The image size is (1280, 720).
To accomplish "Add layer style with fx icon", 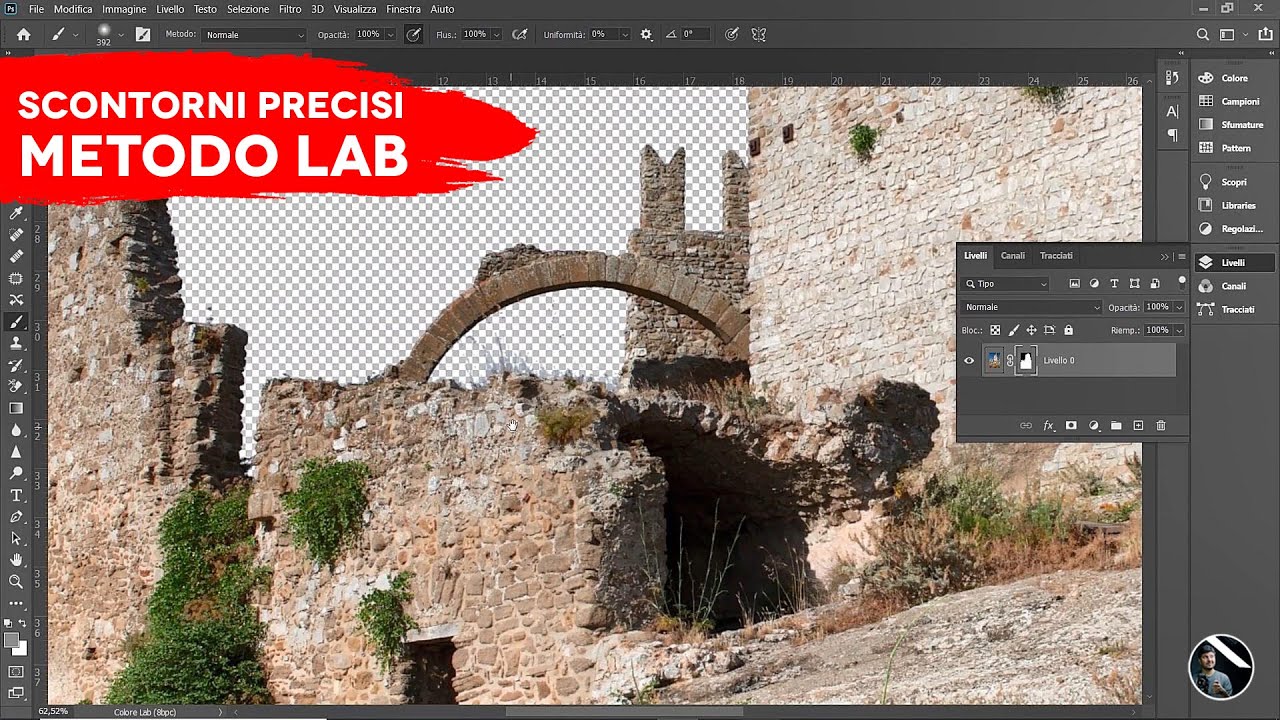I will click(x=1049, y=425).
